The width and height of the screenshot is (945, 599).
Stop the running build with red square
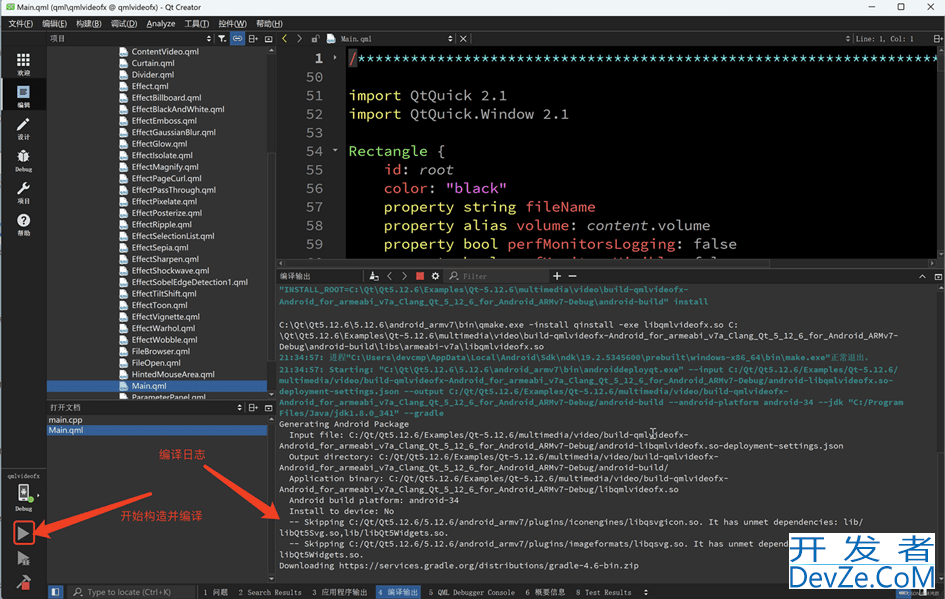(420, 276)
